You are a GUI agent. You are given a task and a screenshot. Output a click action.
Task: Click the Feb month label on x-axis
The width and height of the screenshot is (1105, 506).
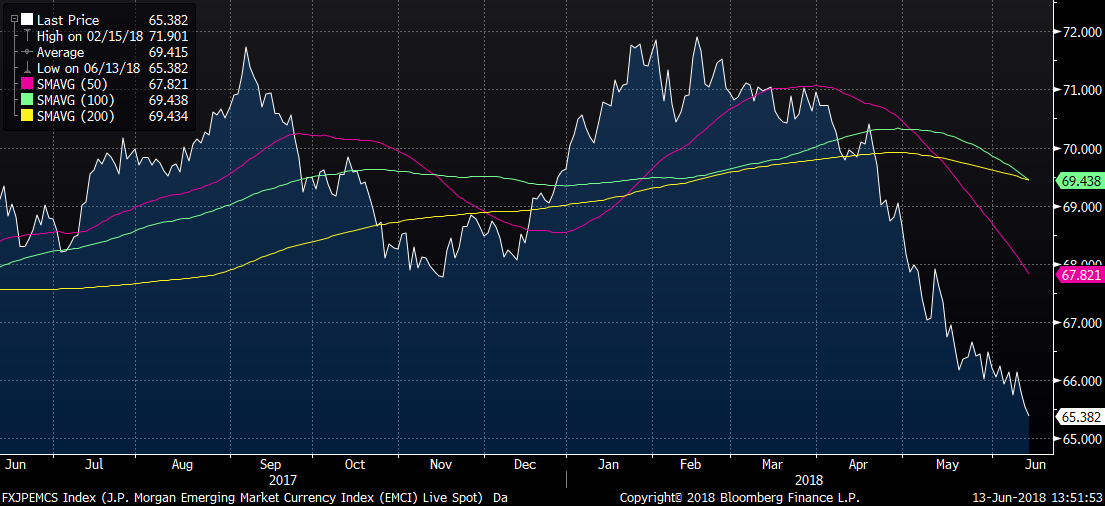[x=690, y=464]
